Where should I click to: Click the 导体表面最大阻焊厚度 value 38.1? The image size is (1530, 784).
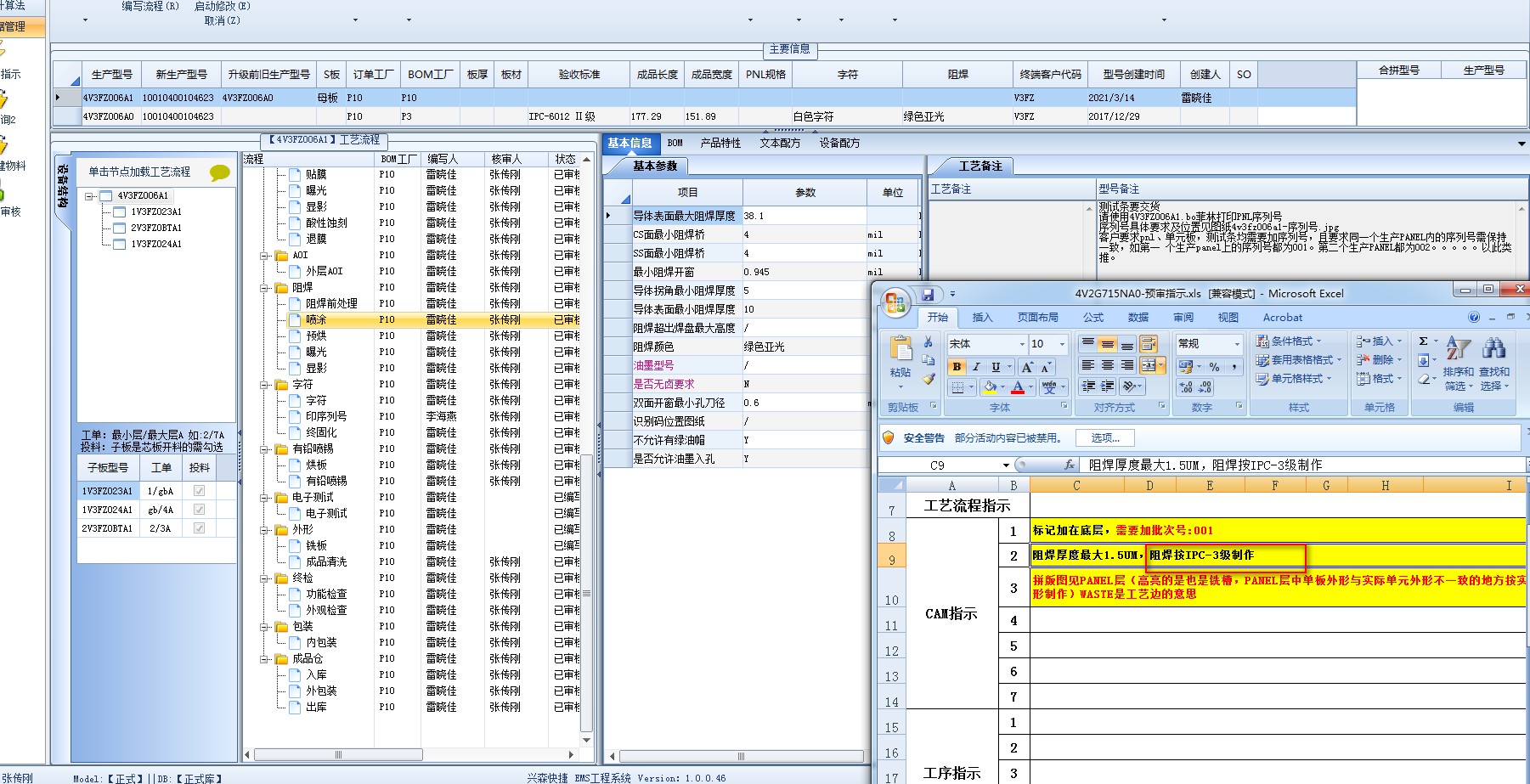805,216
